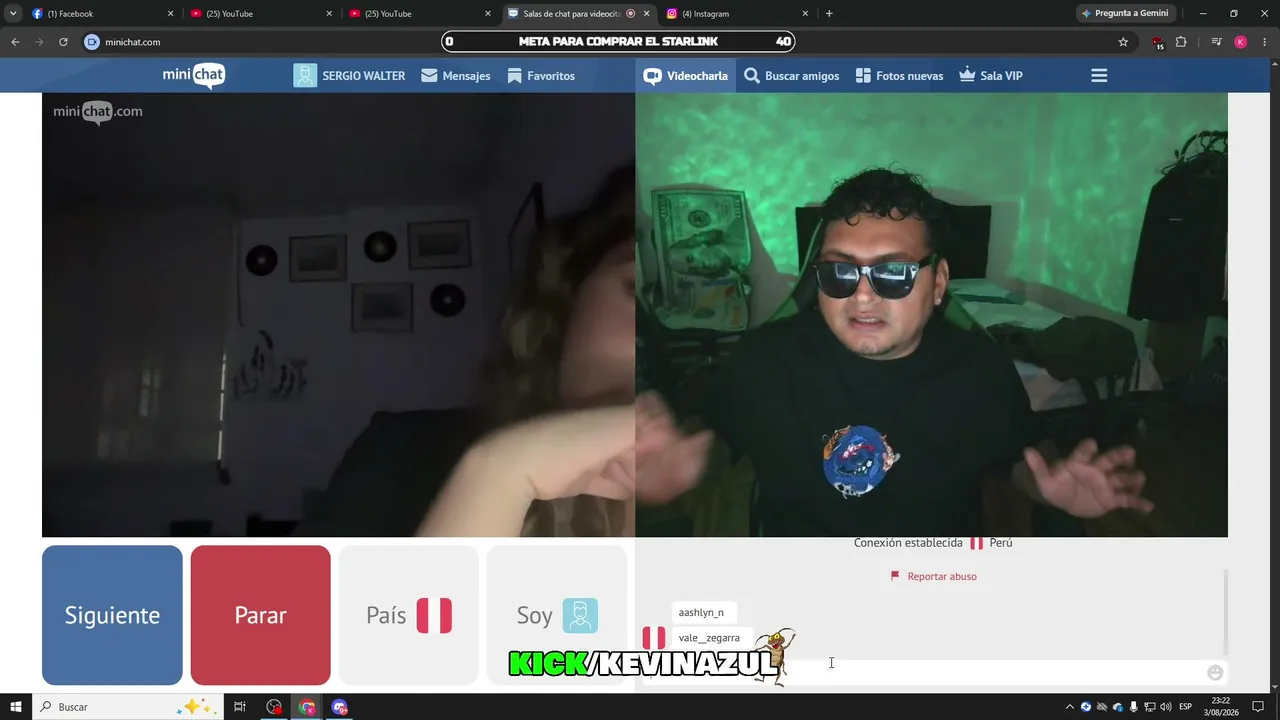Open network settings tray icon
The image size is (1280, 720).
click(1150, 707)
